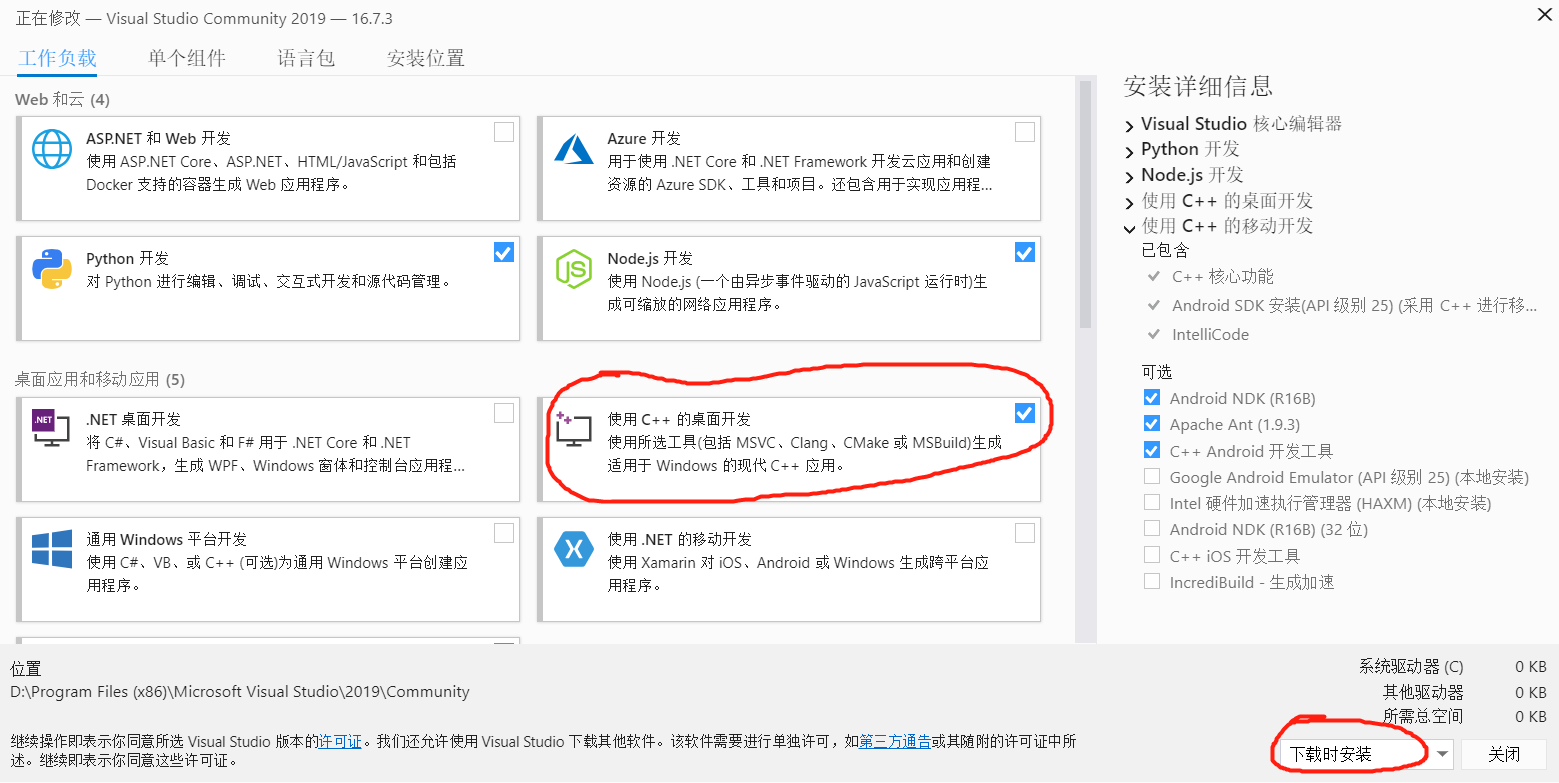The height and width of the screenshot is (783, 1559).
Task: Expand Visual Studio 核心编辑器 details
Action: coord(1130,126)
